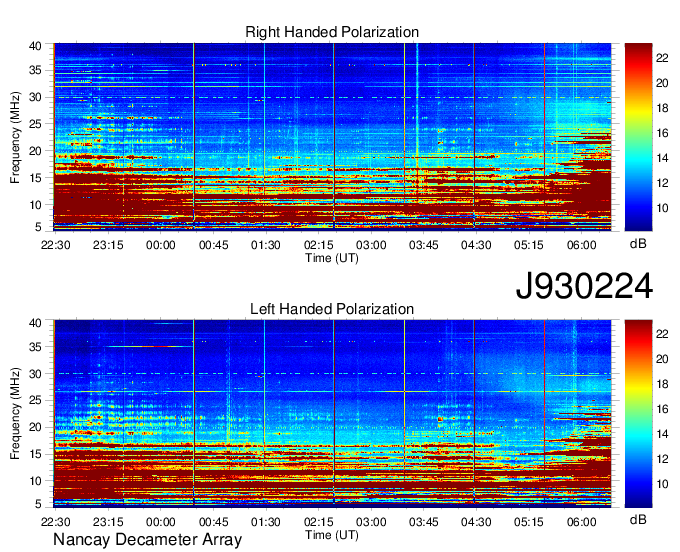
Task: Click the 03:00 tick on the Left Handed time axis
Action: [371, 522]
